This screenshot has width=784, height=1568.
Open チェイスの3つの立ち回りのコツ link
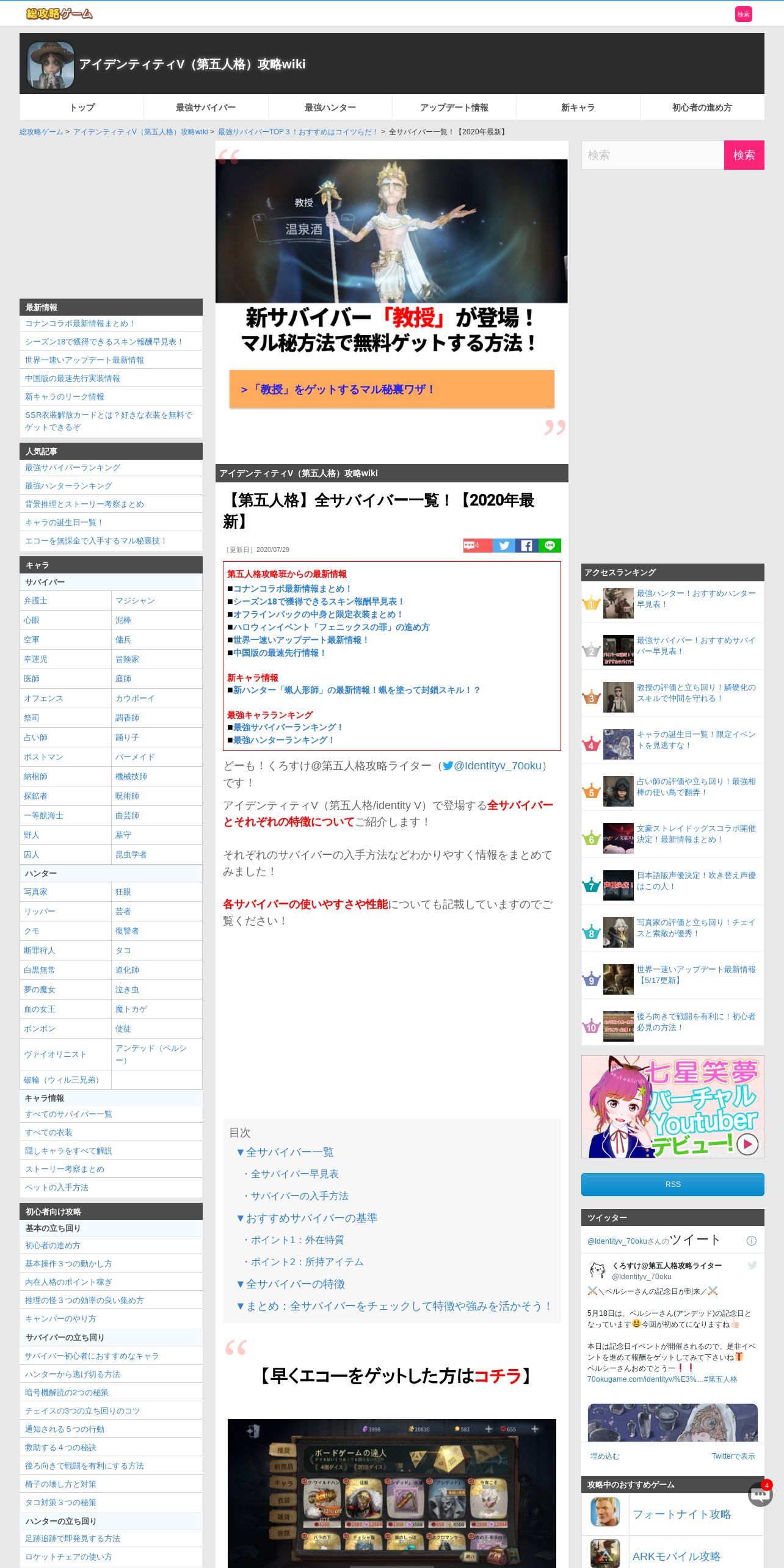tap(82, 1411)
